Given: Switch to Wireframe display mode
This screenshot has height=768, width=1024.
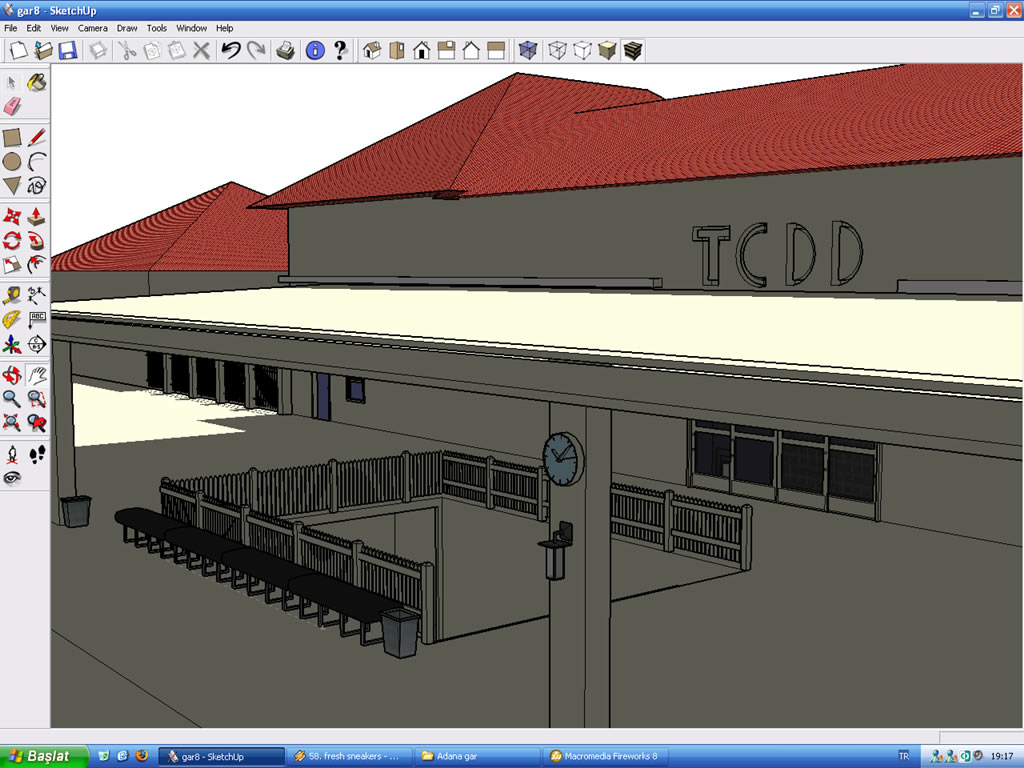Looking at the screenshot, I should click(x=557, y=50).
